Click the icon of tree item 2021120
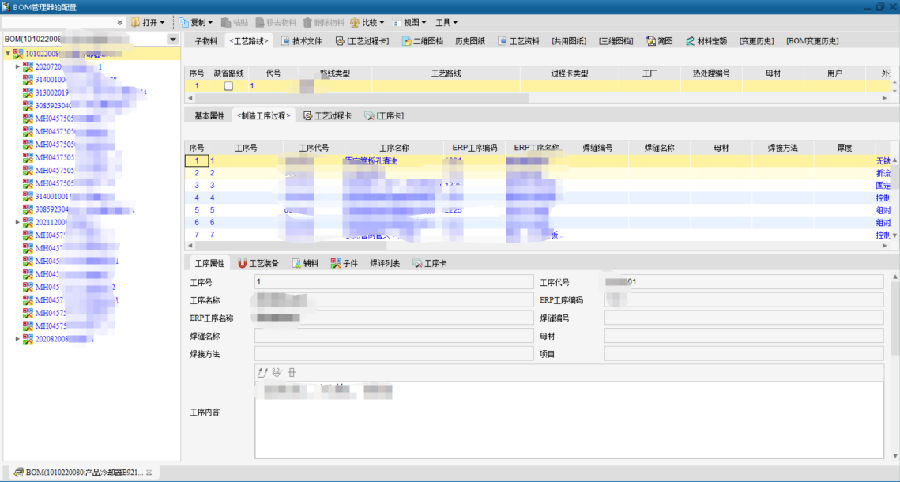The image size is (900, 482). coord(28,222)
